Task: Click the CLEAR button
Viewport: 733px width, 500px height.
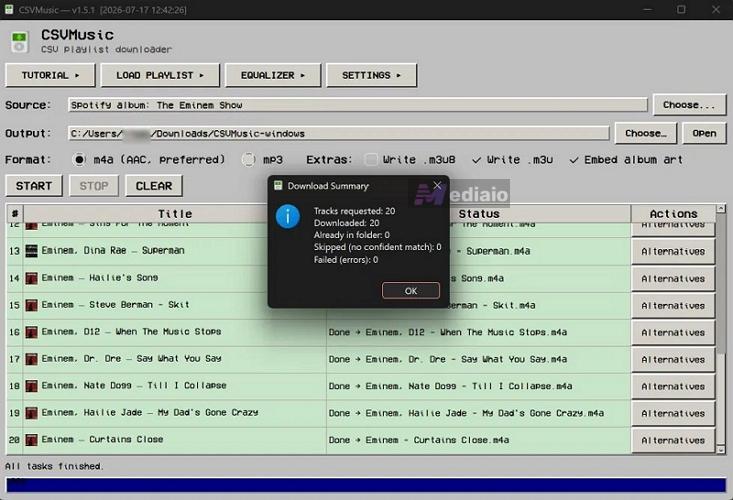Action: pyautogui.click(x=154, y=186)
